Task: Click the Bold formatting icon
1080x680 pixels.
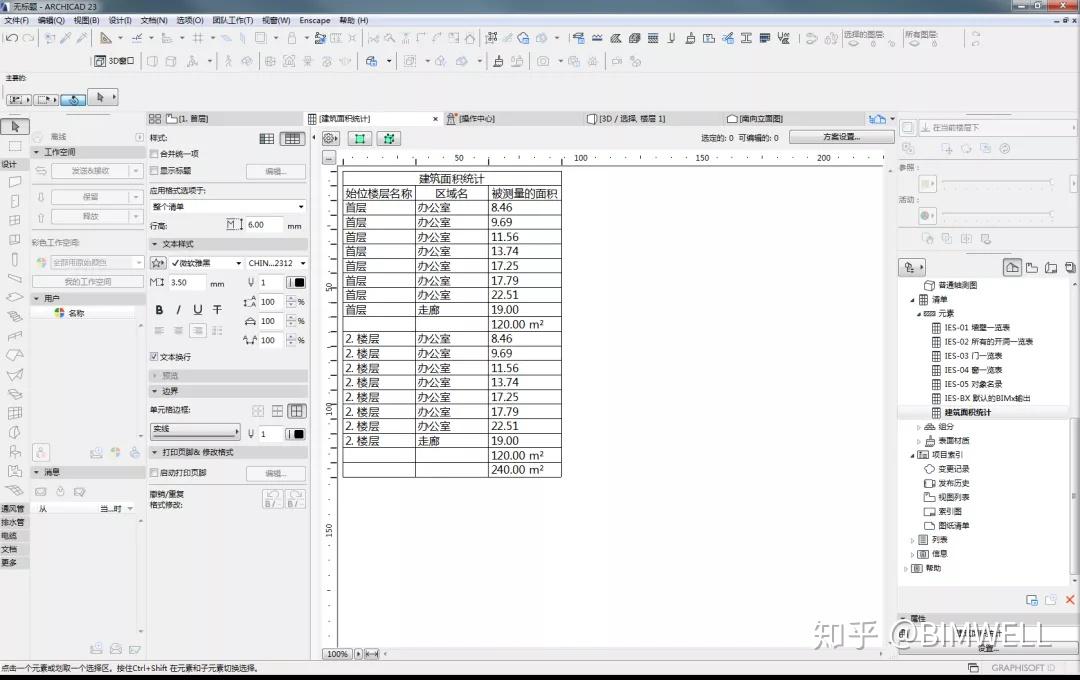Action: pyautogui.click(x=159, y=310)
